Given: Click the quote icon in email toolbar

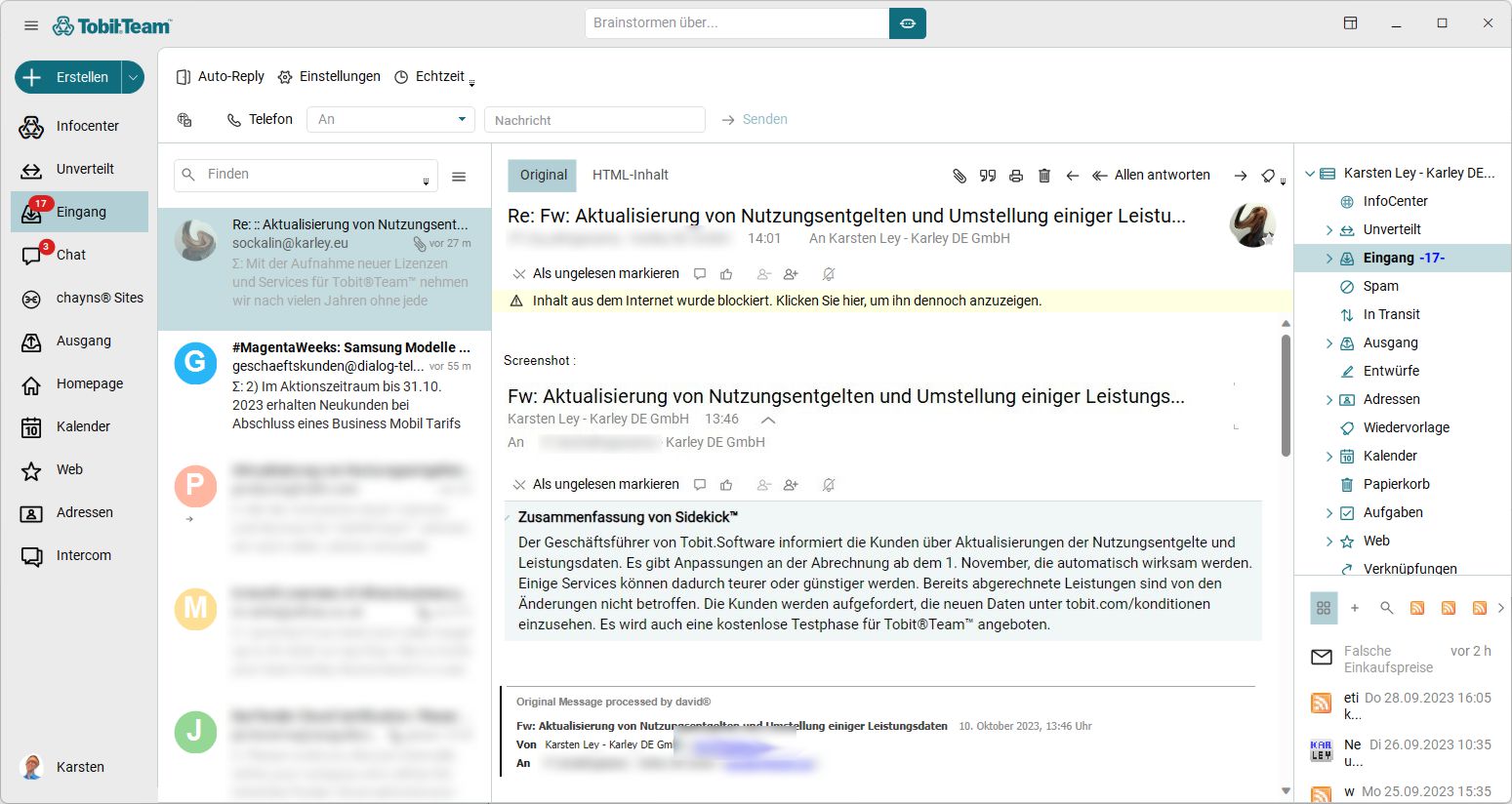Looking at the screenshot, I should 988,176.
